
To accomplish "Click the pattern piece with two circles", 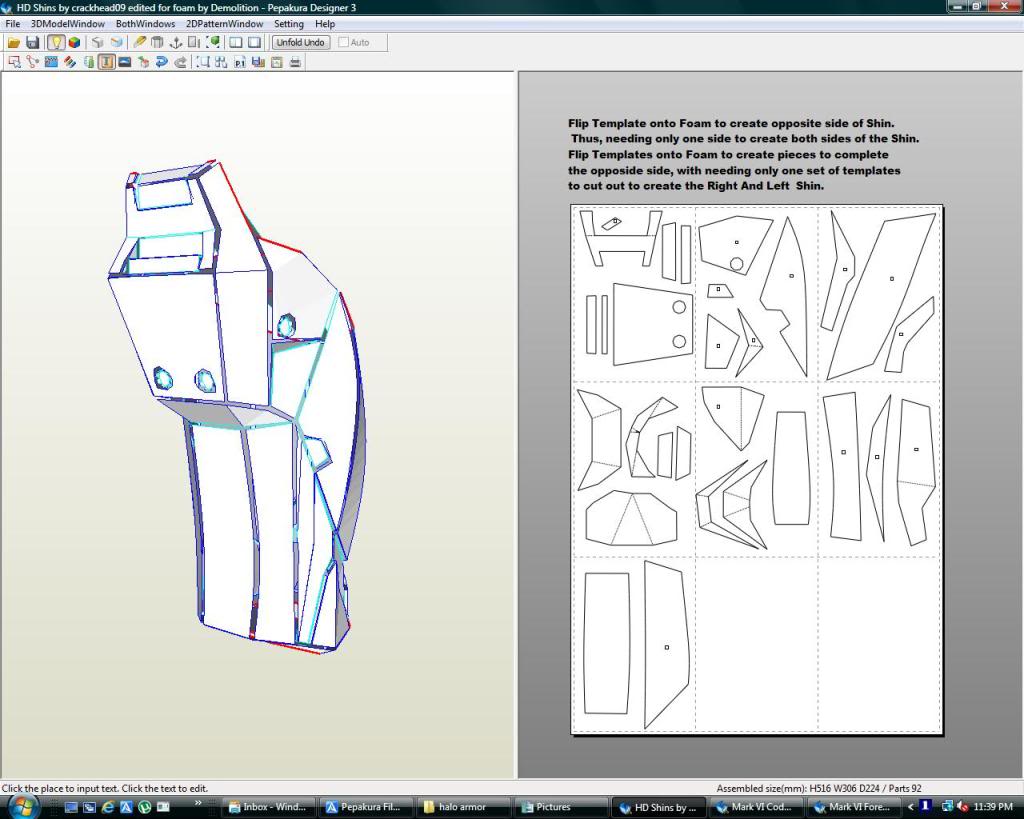I will click(652, 324).
